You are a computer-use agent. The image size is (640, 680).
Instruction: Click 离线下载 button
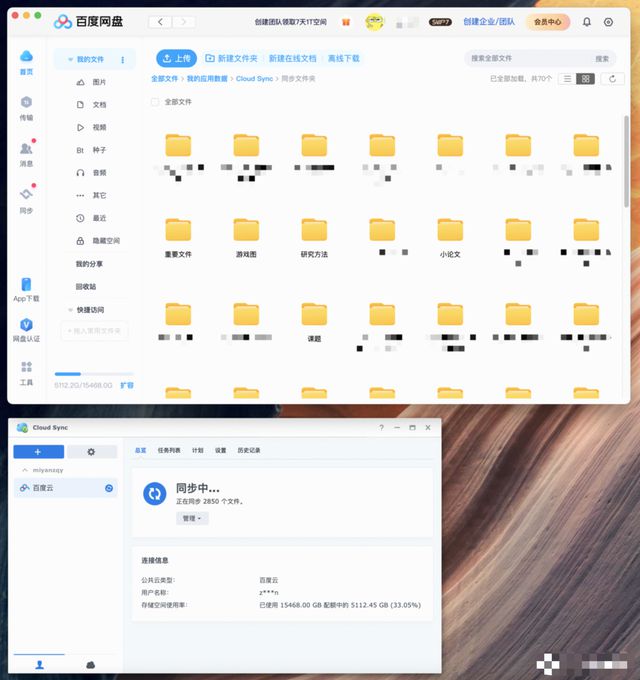point(343,58)
